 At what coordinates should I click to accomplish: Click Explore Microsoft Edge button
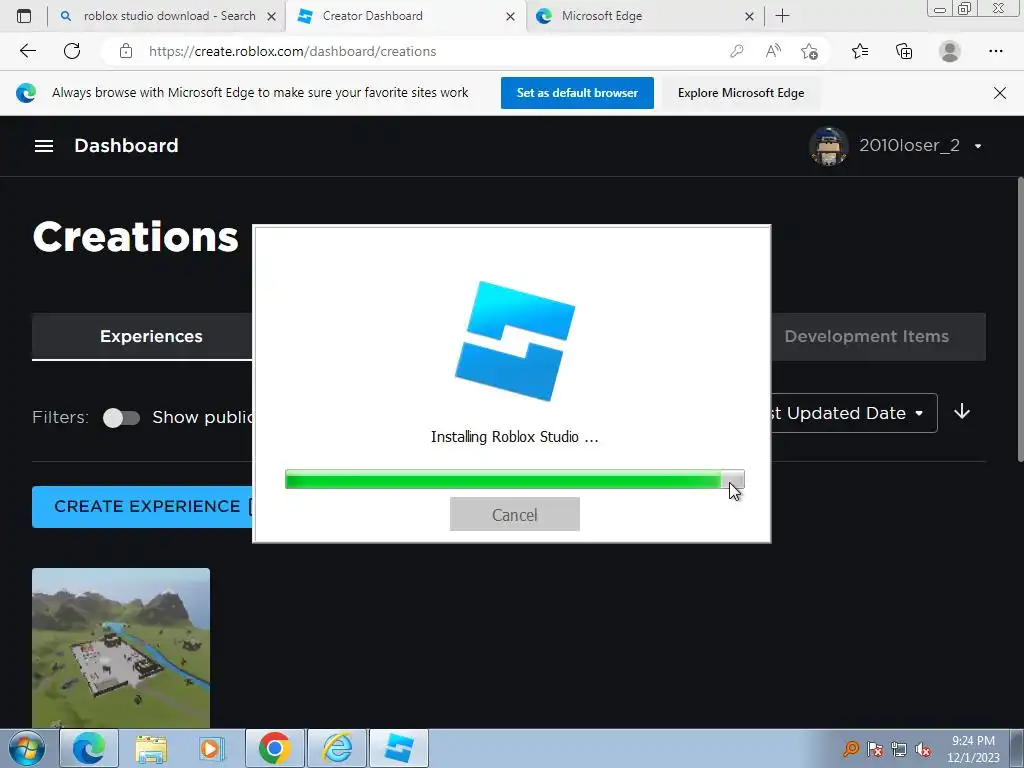741,93
